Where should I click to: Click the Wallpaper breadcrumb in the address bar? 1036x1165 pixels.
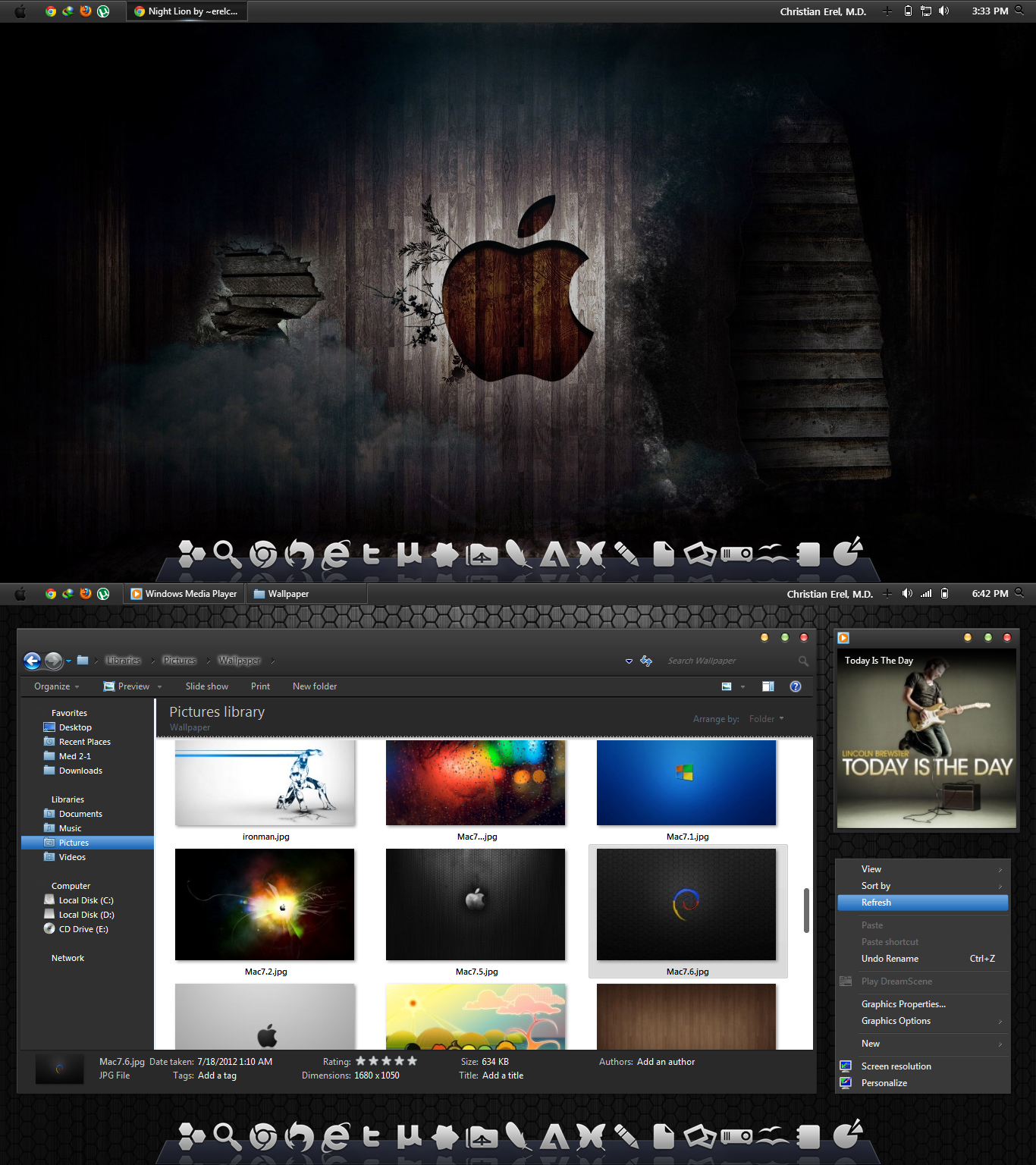pos(240,661)
